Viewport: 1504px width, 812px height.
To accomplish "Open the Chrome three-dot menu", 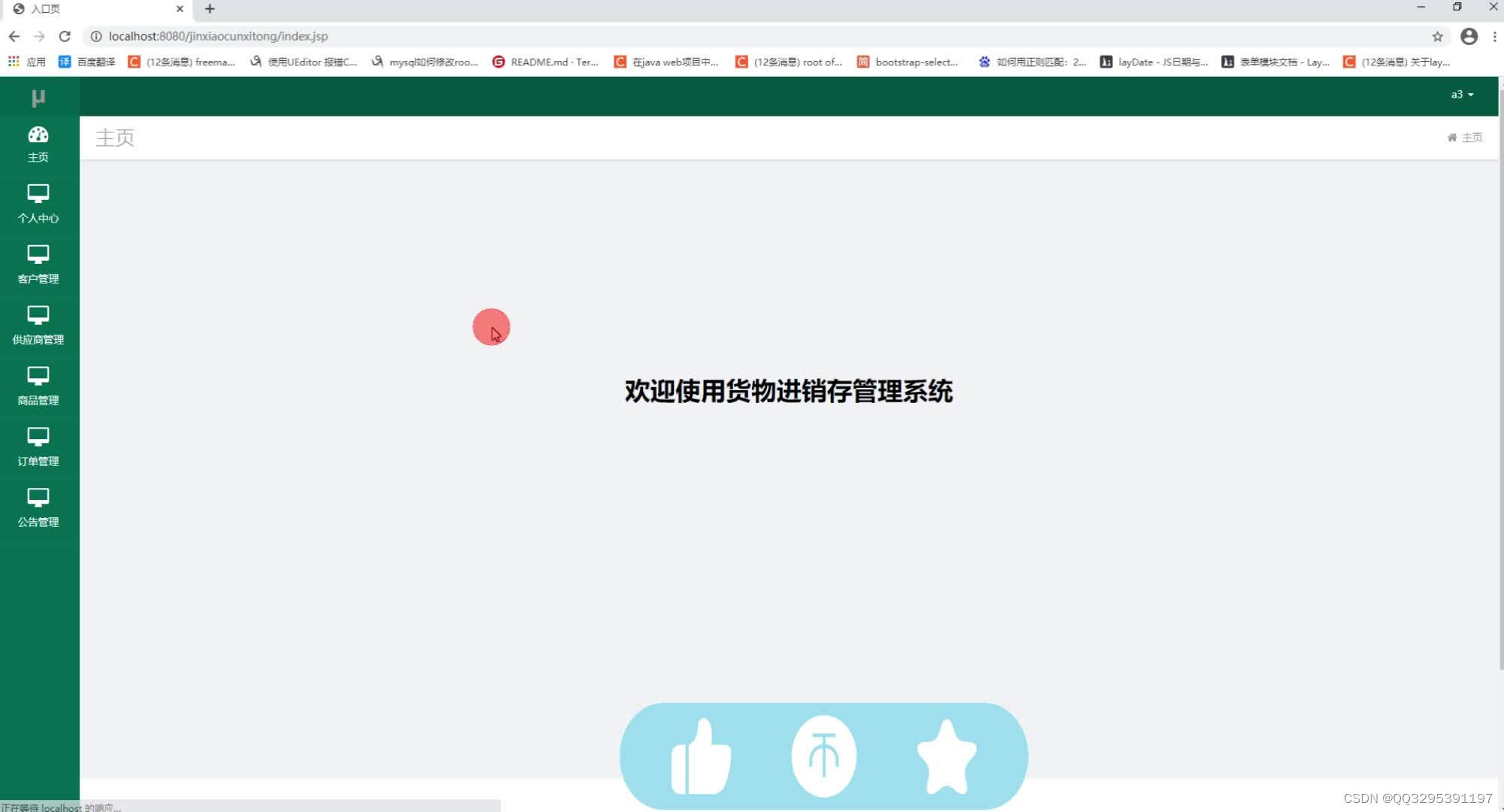I will coord(1494,36).
